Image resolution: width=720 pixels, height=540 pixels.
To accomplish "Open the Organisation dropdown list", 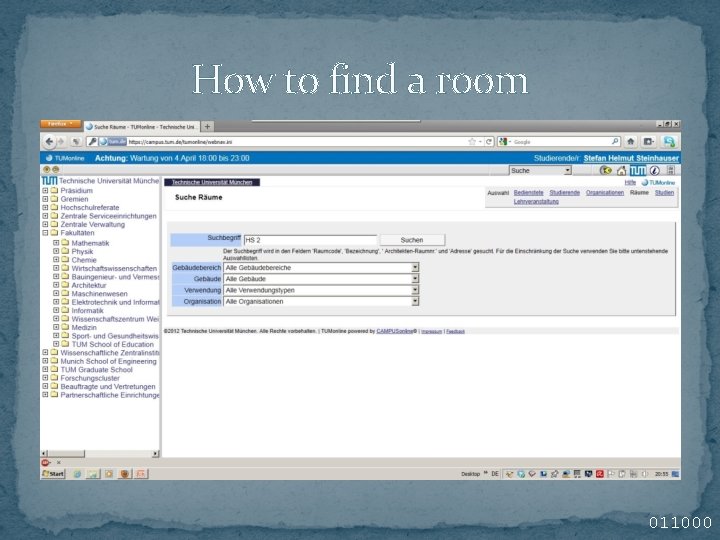I will click(x=321, y=301).
